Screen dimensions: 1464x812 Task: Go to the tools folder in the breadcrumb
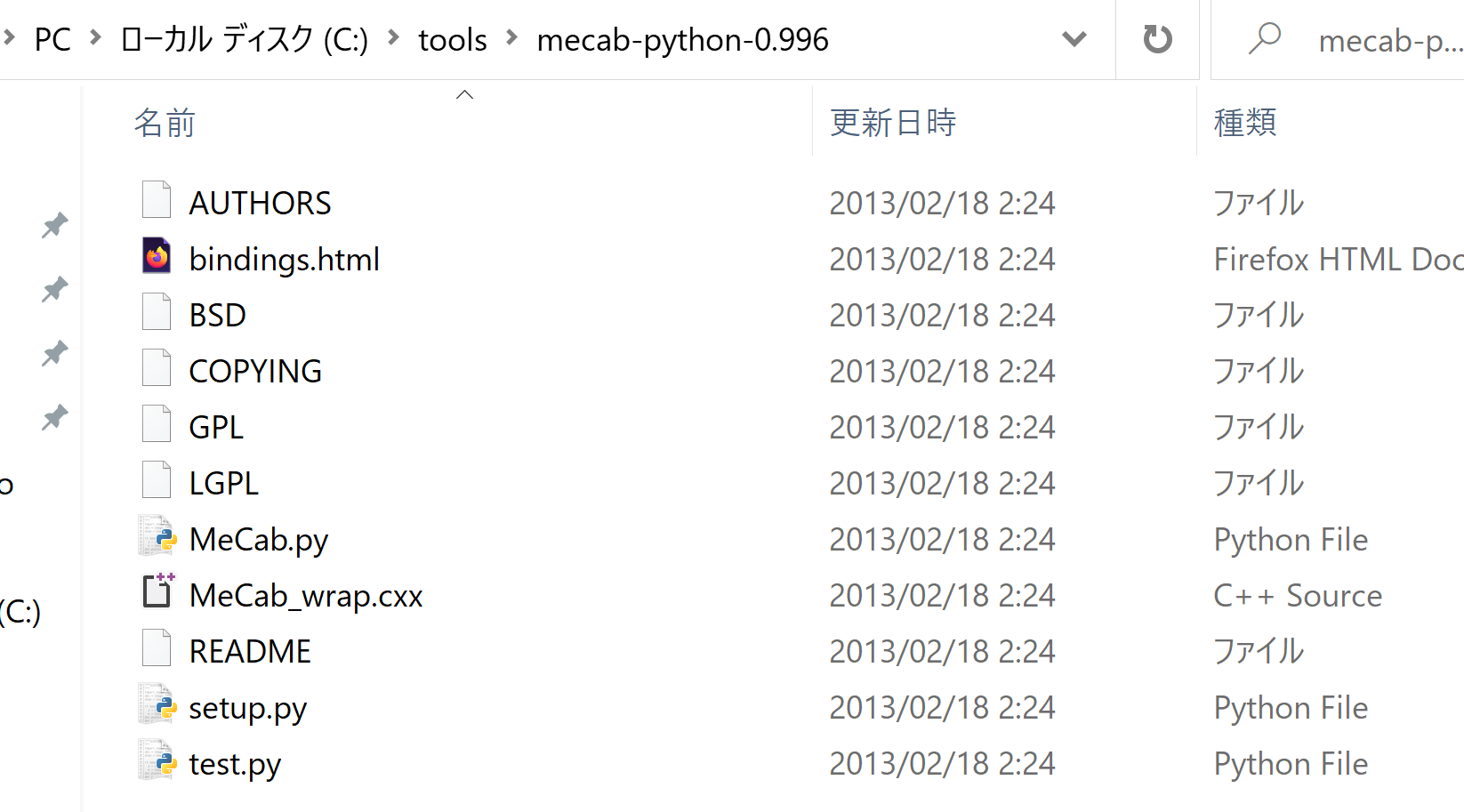coord(452,40)
